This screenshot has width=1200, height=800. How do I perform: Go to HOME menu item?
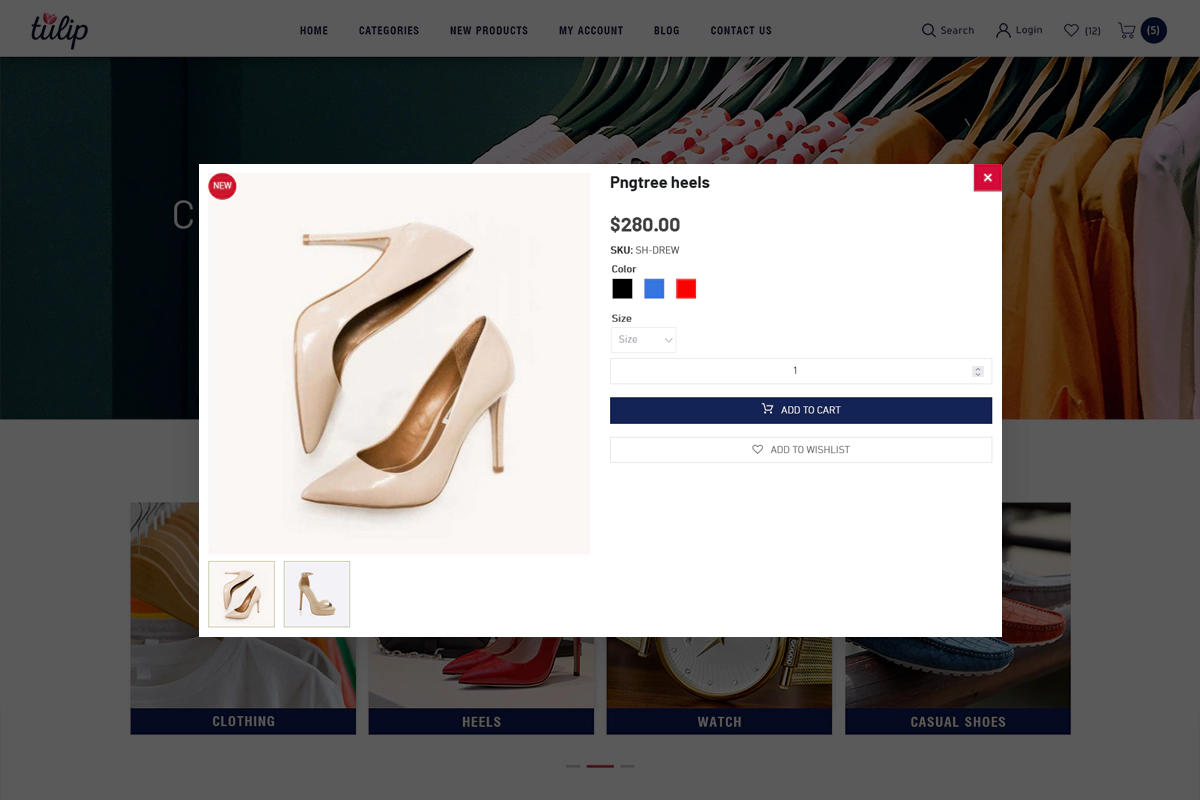click(x=314, y=31)
